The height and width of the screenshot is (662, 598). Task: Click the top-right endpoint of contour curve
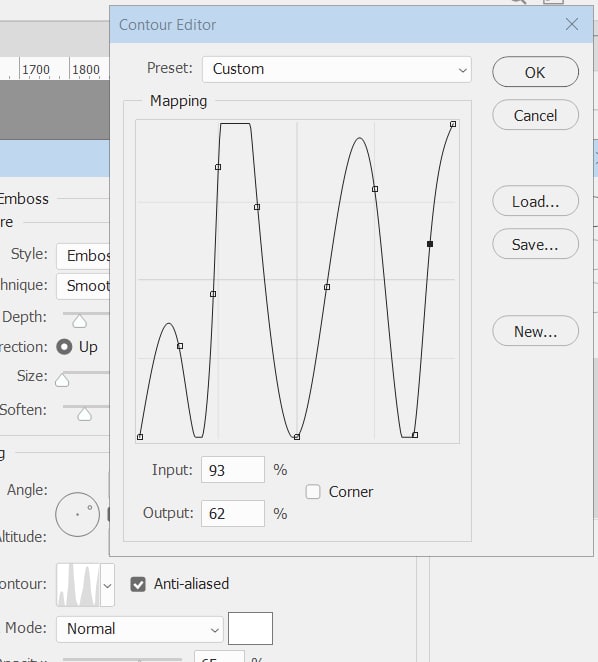(453, 124)
